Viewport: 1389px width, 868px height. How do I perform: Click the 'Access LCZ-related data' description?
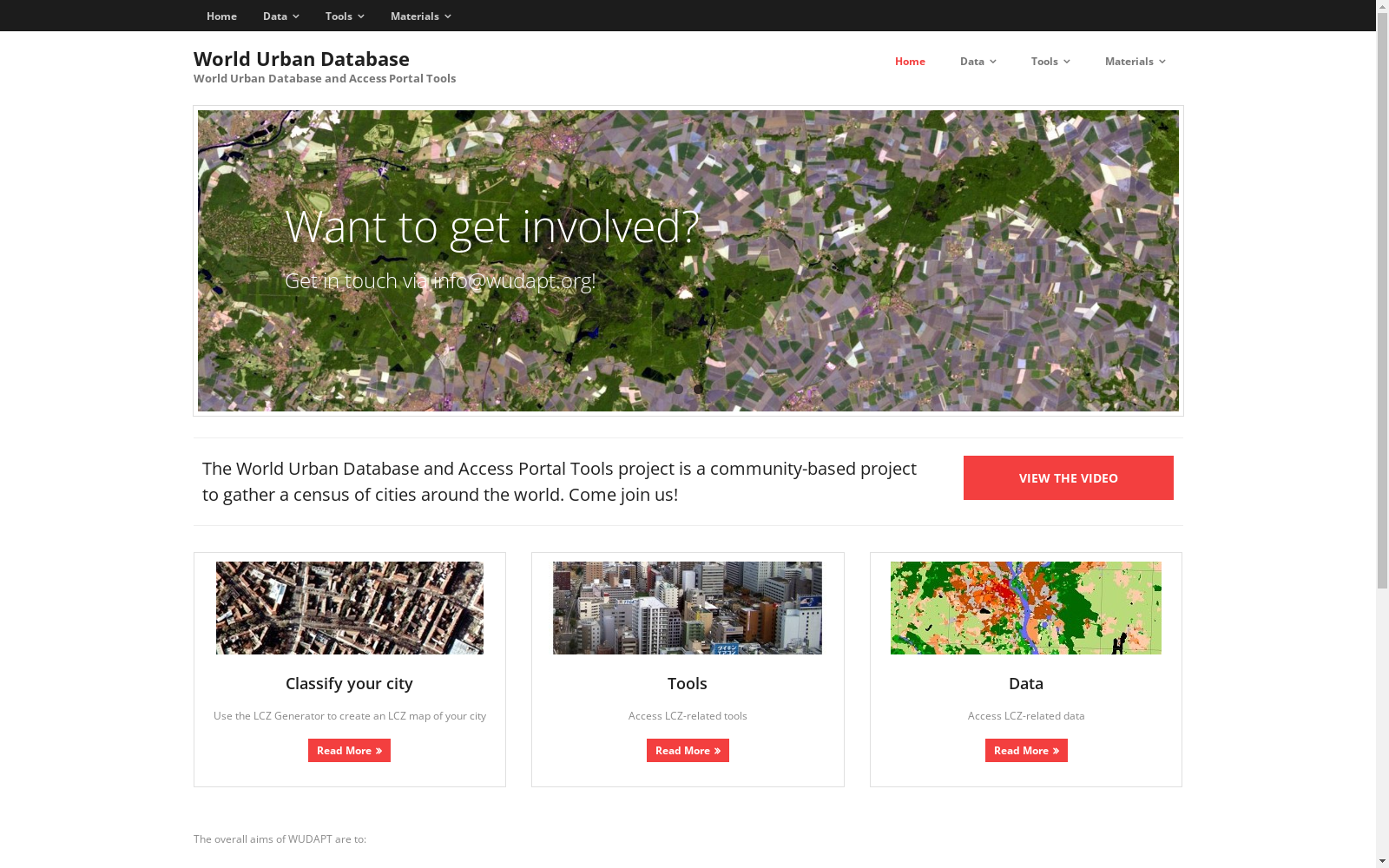pyautogui.click(x=1026, y=716)
